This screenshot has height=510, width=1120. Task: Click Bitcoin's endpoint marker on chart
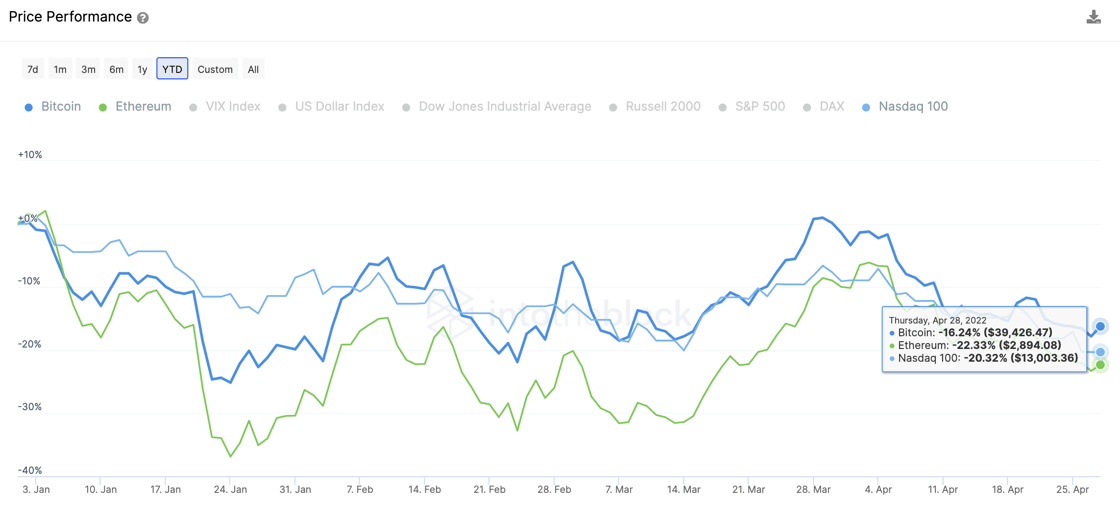tap(1100, 326)
